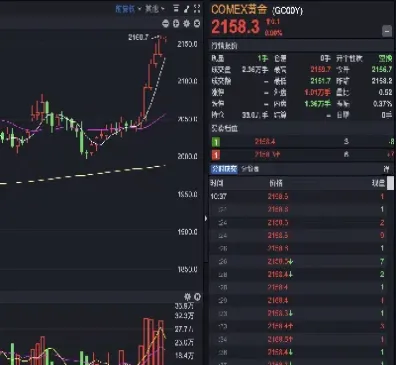Switch to the tick-by-tick trades tab
Viewport: 396px width, 365px height.
click(x=224, y=169)
